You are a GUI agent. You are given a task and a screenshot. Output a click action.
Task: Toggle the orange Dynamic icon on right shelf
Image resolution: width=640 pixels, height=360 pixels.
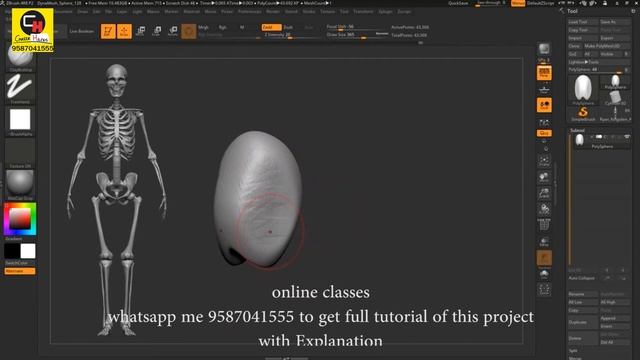(x=544, y=258)
